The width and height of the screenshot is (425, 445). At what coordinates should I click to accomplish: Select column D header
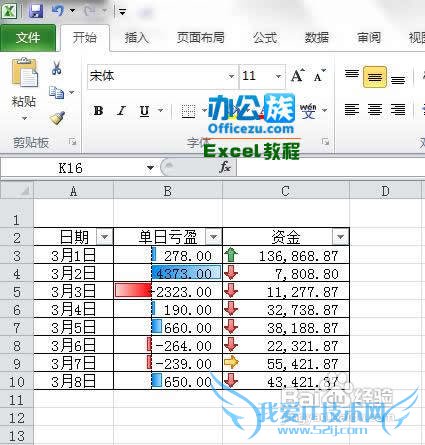(385, 191)
